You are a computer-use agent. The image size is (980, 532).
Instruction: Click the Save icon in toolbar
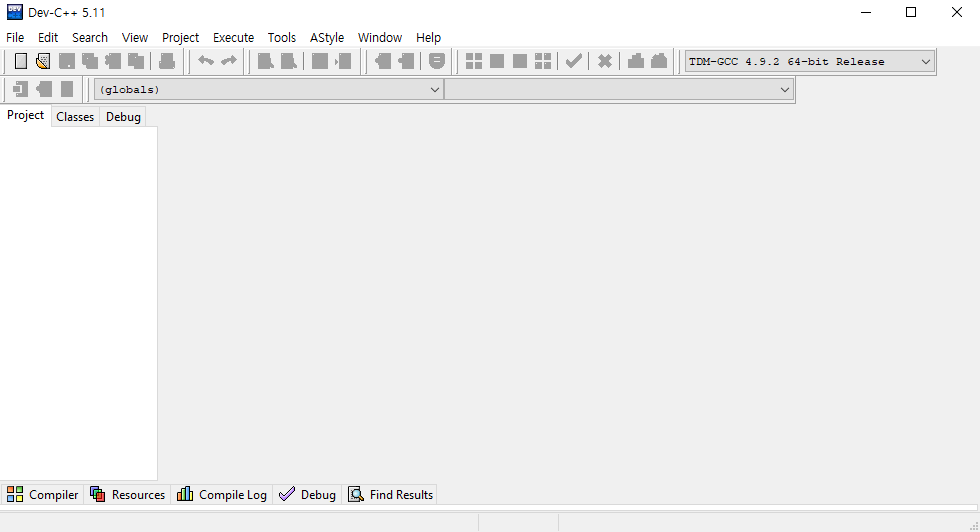67,61
